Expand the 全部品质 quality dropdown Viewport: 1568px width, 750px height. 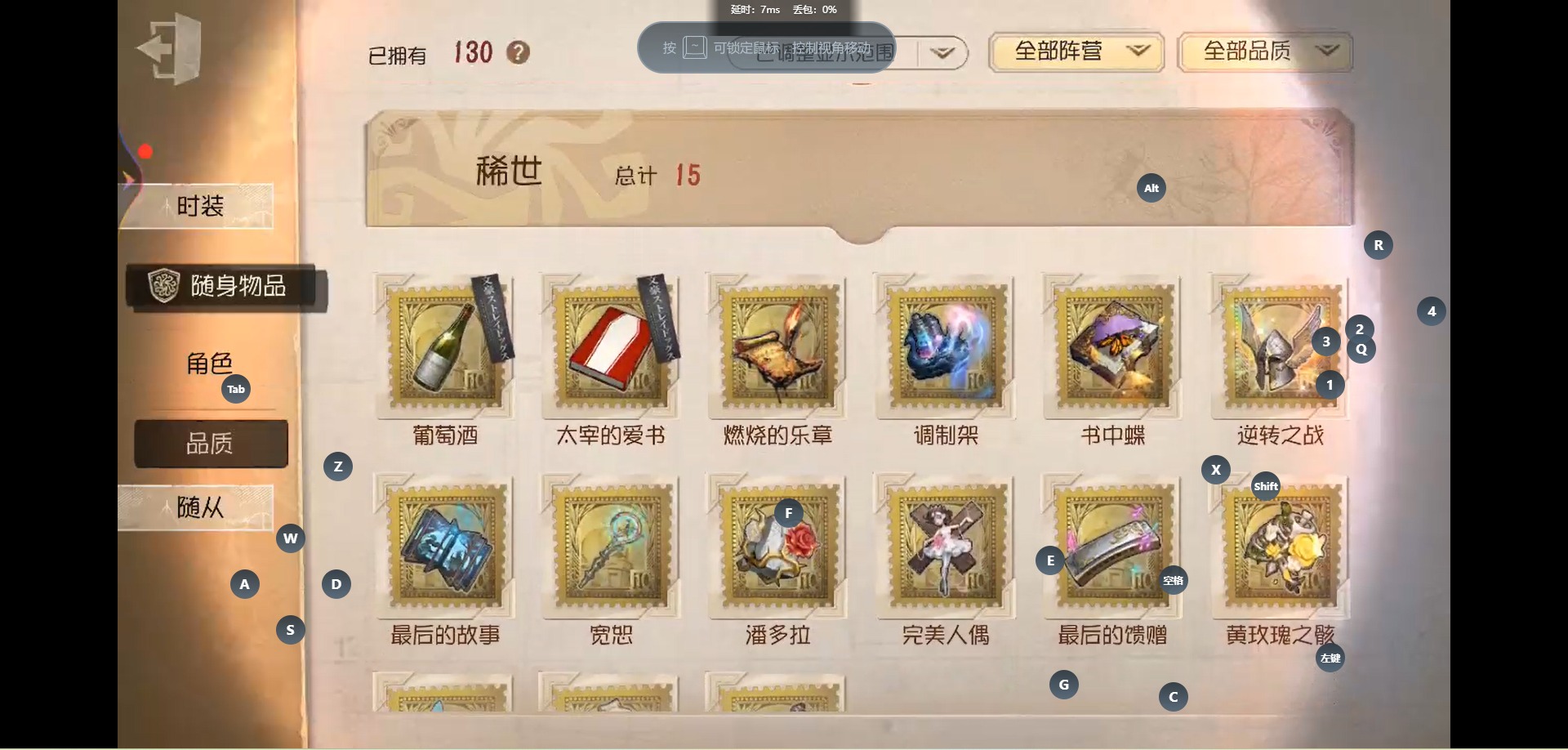pyautogui.click(x=1265, y=52)
